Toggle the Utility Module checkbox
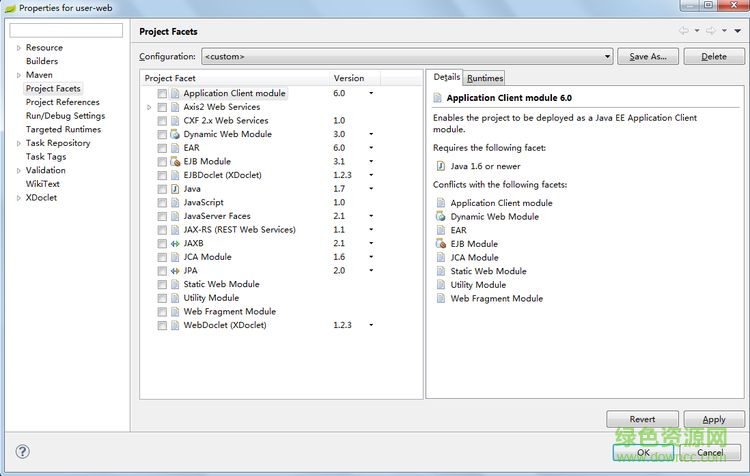The height and width of the screenshot is (476, 750). tap(162, 298)
